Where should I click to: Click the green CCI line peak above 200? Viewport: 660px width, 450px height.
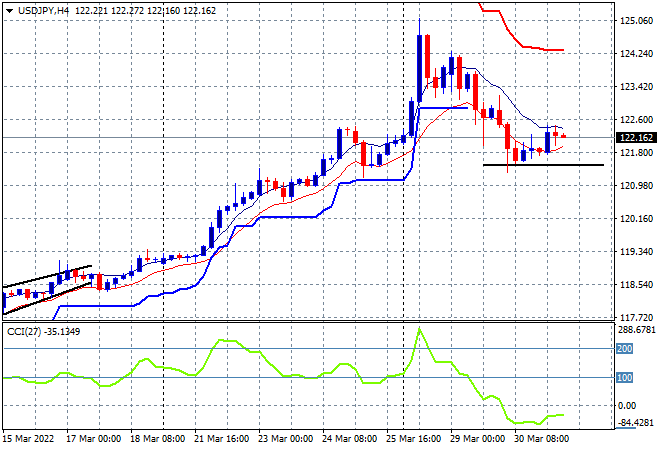[419, 329]
